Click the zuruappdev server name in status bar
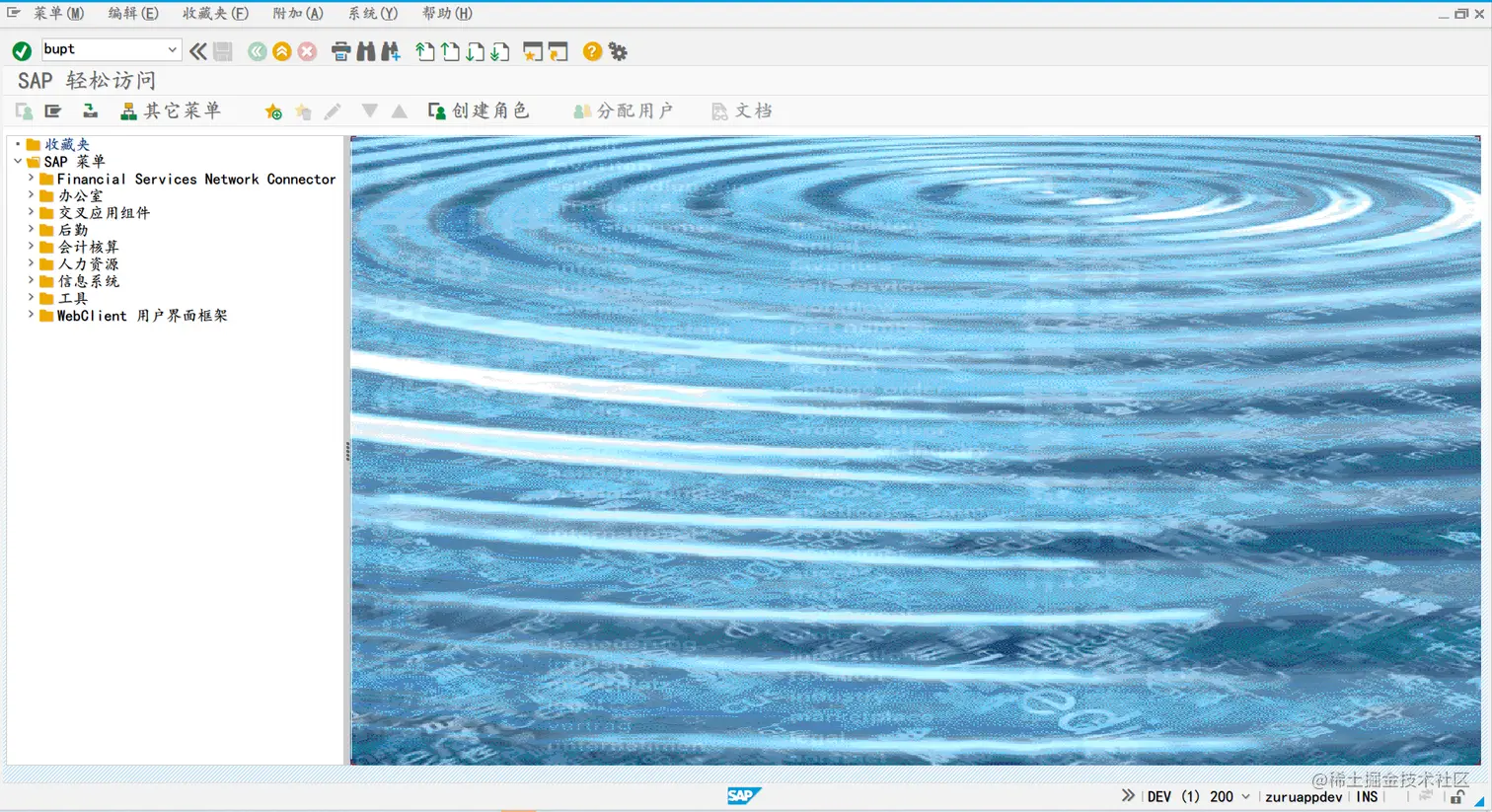Viewport: 1492px width, 812px height. (x=1304, y=796)
